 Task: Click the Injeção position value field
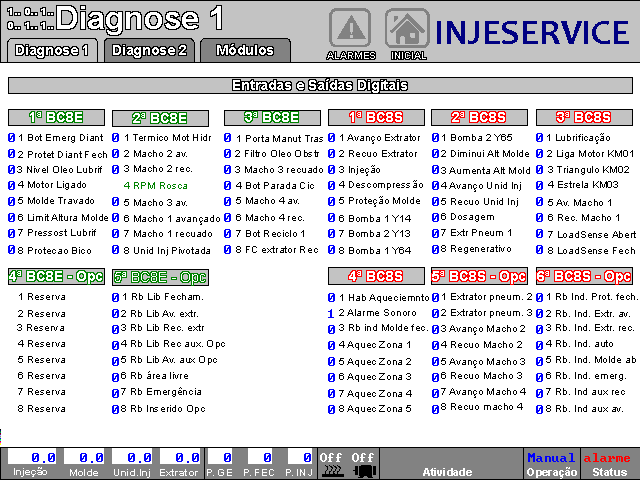pos(30,457)
